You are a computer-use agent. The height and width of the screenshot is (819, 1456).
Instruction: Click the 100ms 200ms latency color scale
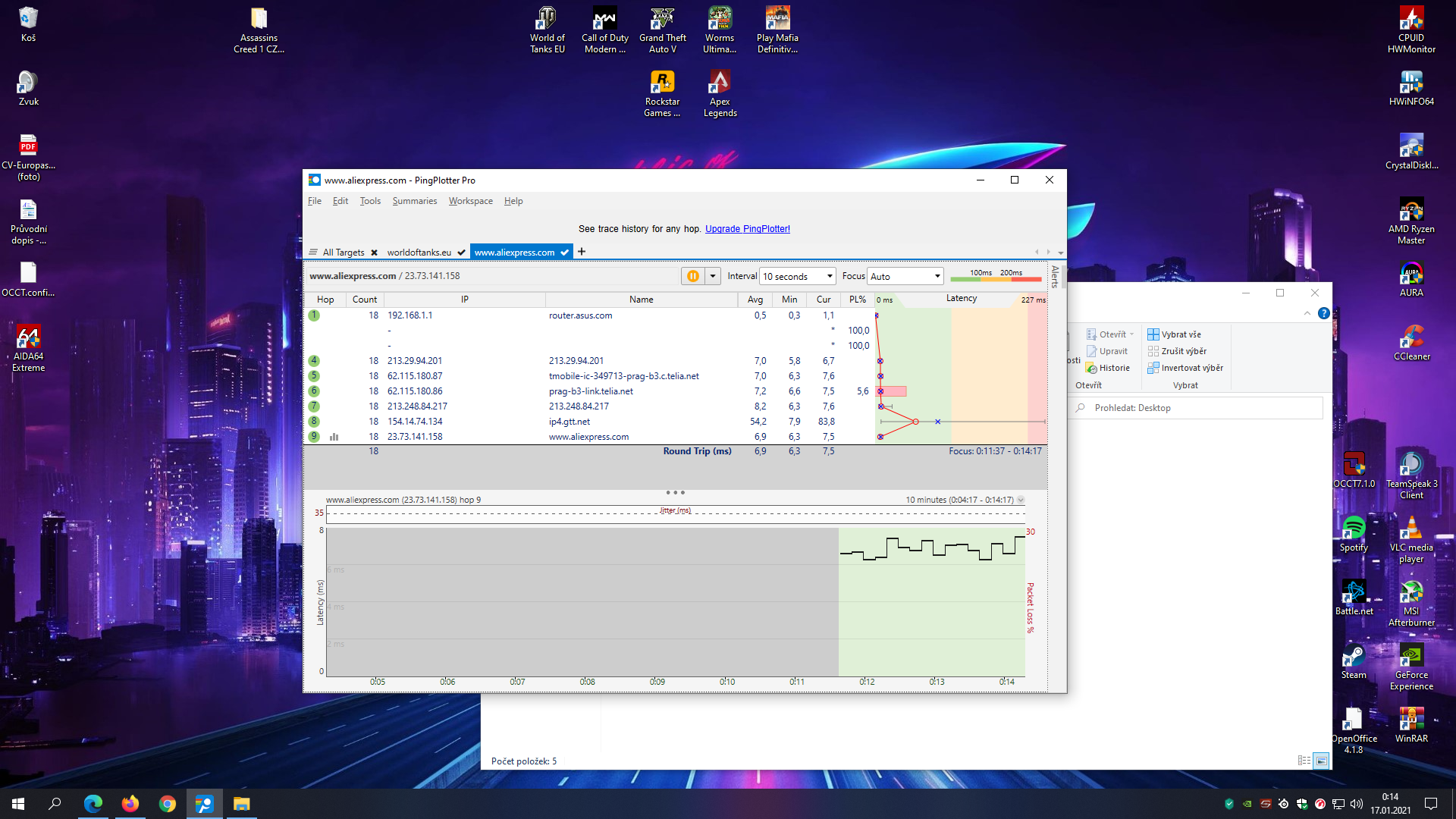[995, 275]
